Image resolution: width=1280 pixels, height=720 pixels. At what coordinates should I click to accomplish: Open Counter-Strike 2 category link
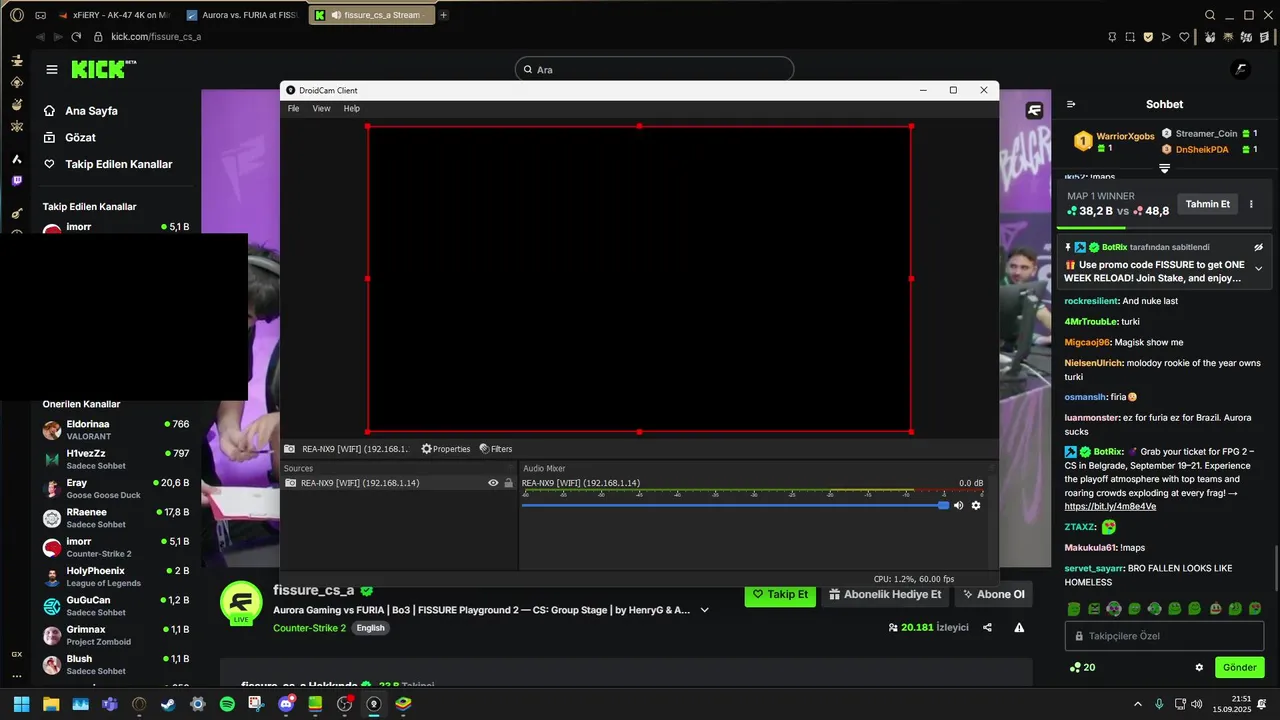click(x=309, y=628)
